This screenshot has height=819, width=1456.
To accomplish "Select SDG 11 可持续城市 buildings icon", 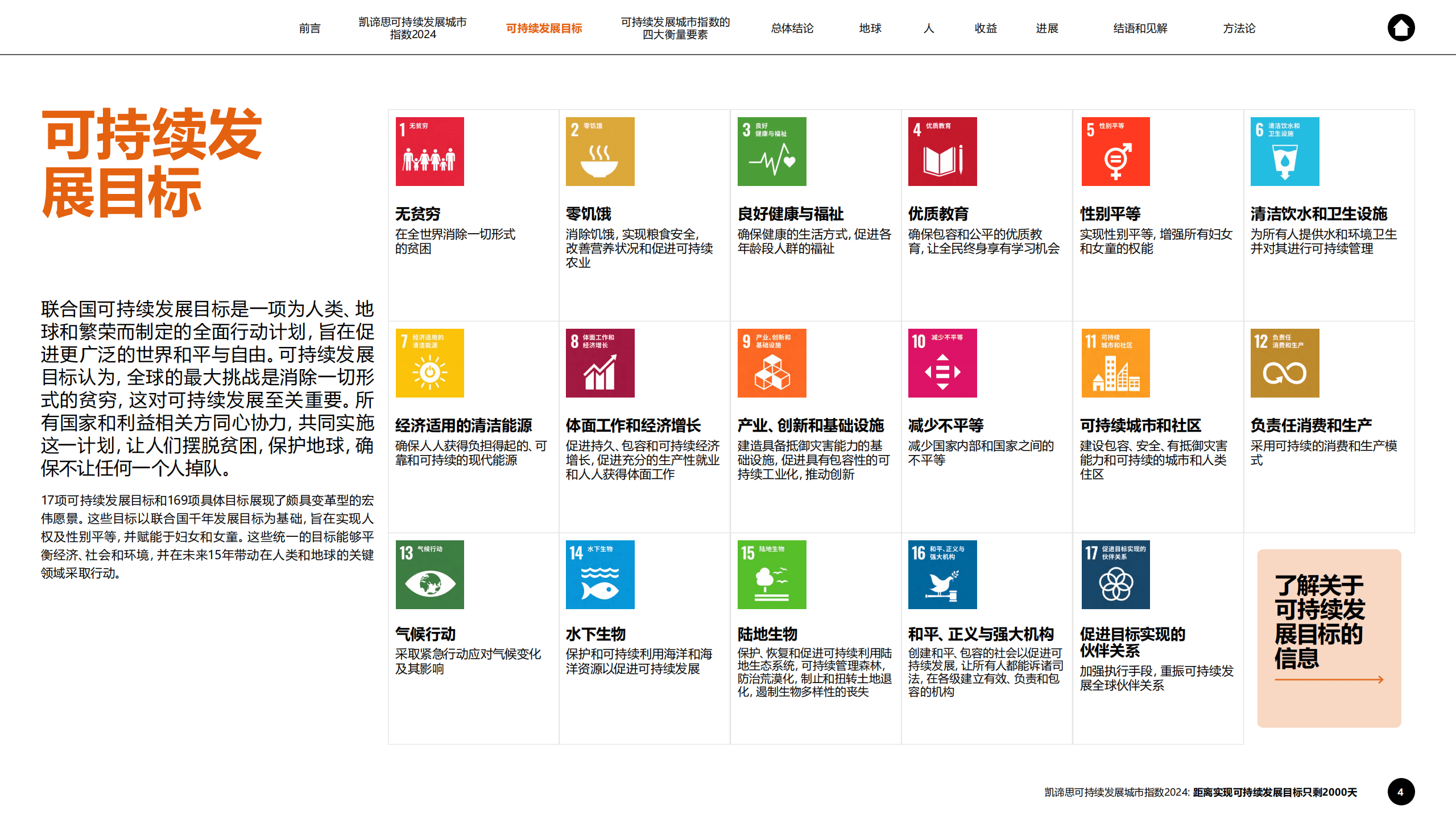I will [1115, 363].
